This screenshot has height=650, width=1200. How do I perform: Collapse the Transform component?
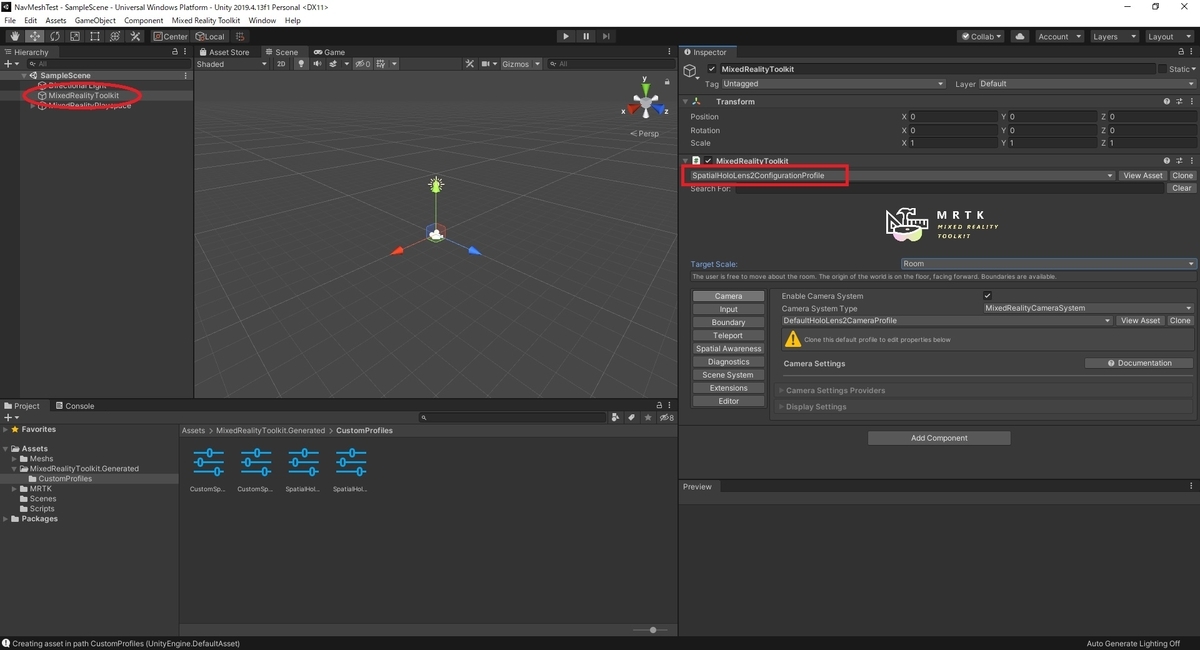coord(686,102)
